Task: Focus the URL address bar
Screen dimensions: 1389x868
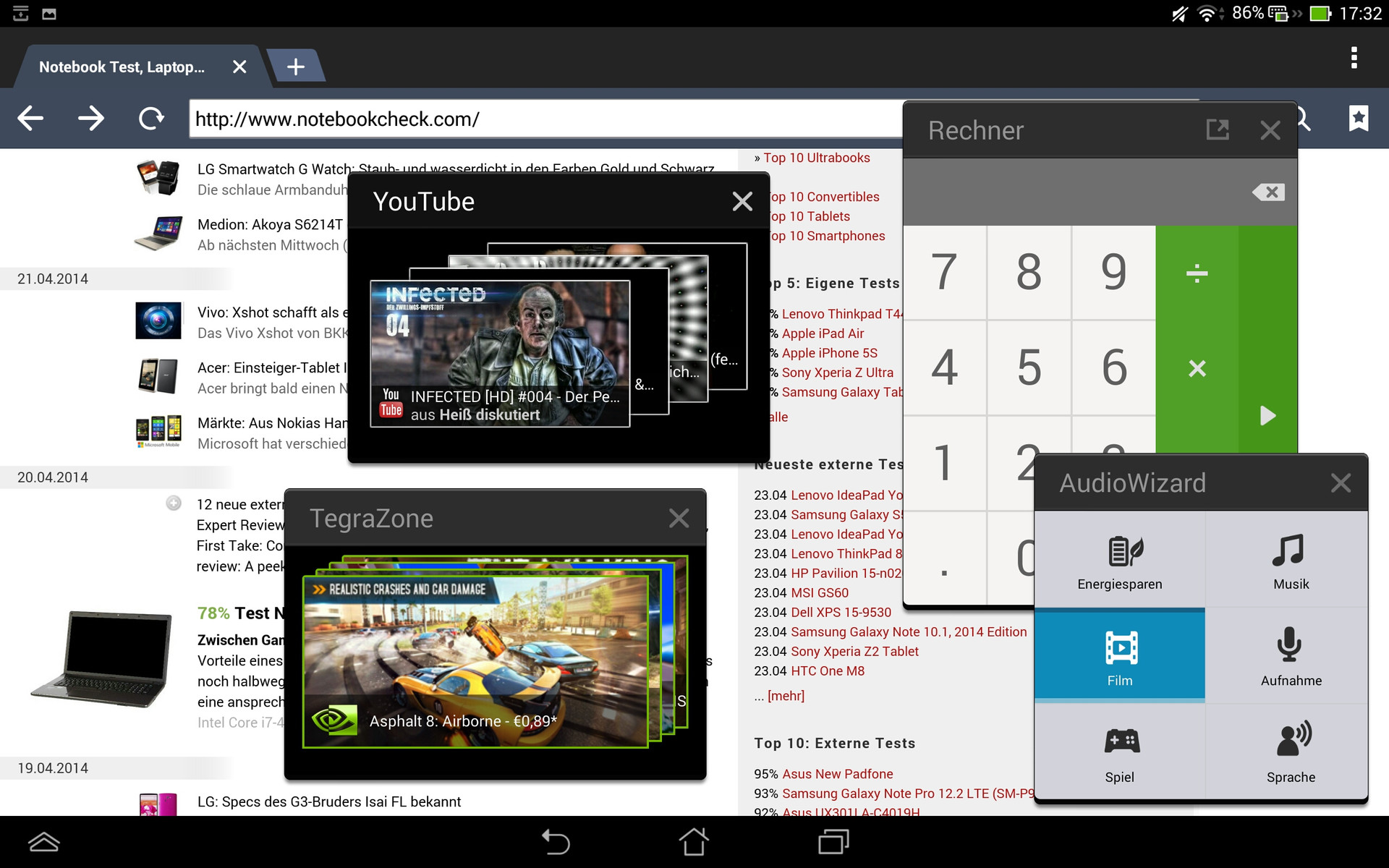Action: (x=546, y=119)
